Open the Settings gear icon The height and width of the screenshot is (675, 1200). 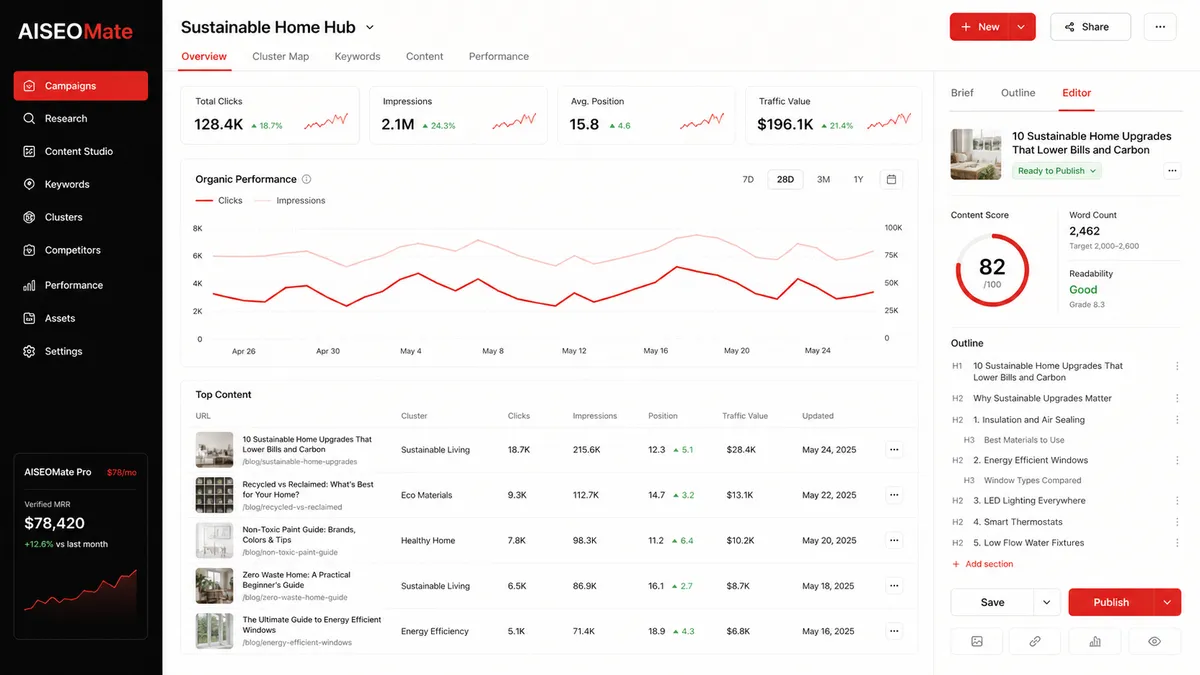[x=29, y=351]
